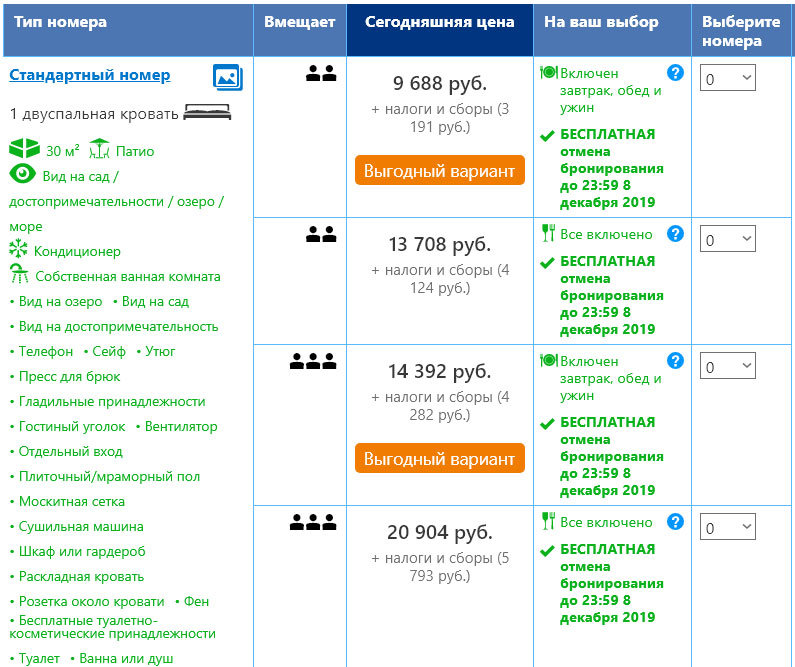The width and height of the screenshot is (795, 667).
Task: Open room quantity dropdown for 14 392 руб.
Action: 727,366
